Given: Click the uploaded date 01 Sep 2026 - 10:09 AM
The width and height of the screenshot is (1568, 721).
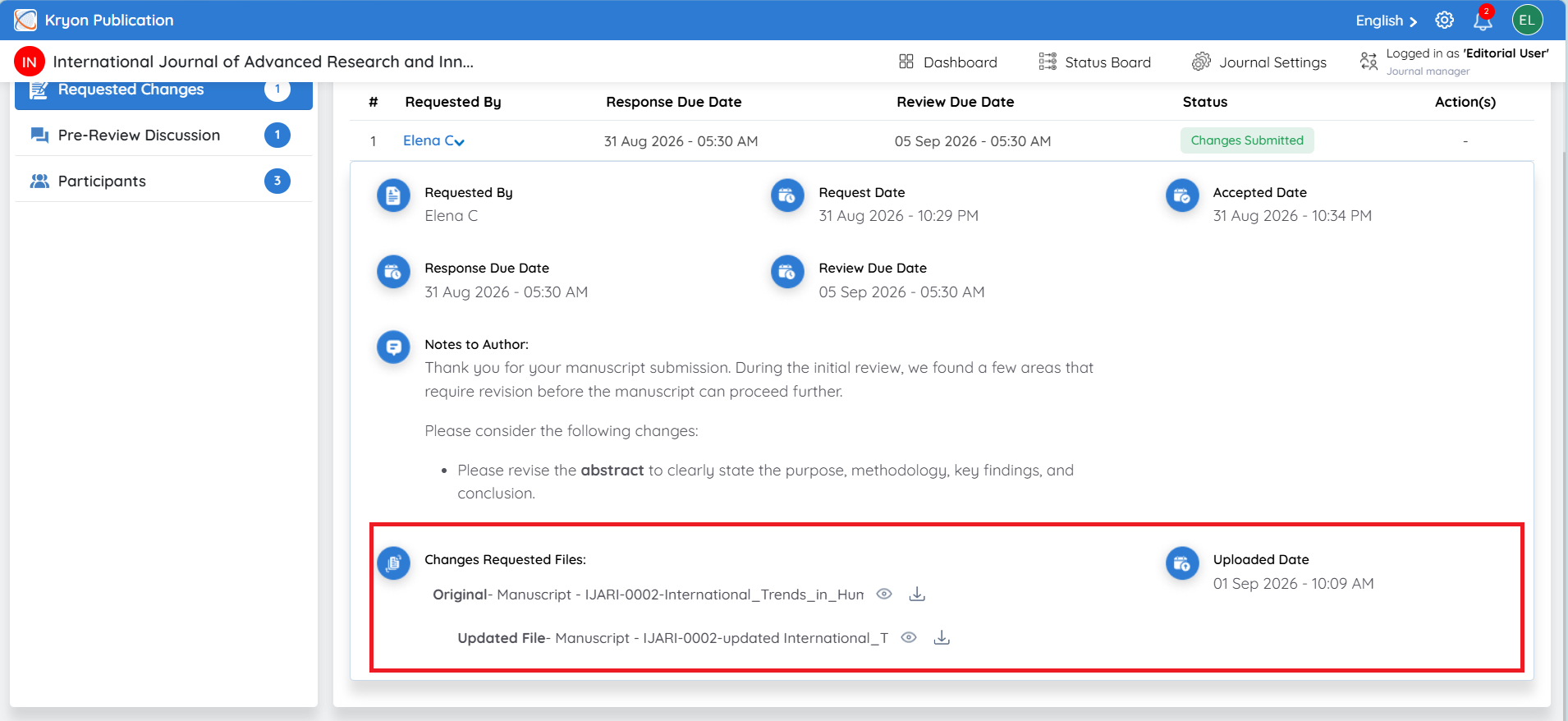Looking at the screenshot, I should click(1293, 583).
